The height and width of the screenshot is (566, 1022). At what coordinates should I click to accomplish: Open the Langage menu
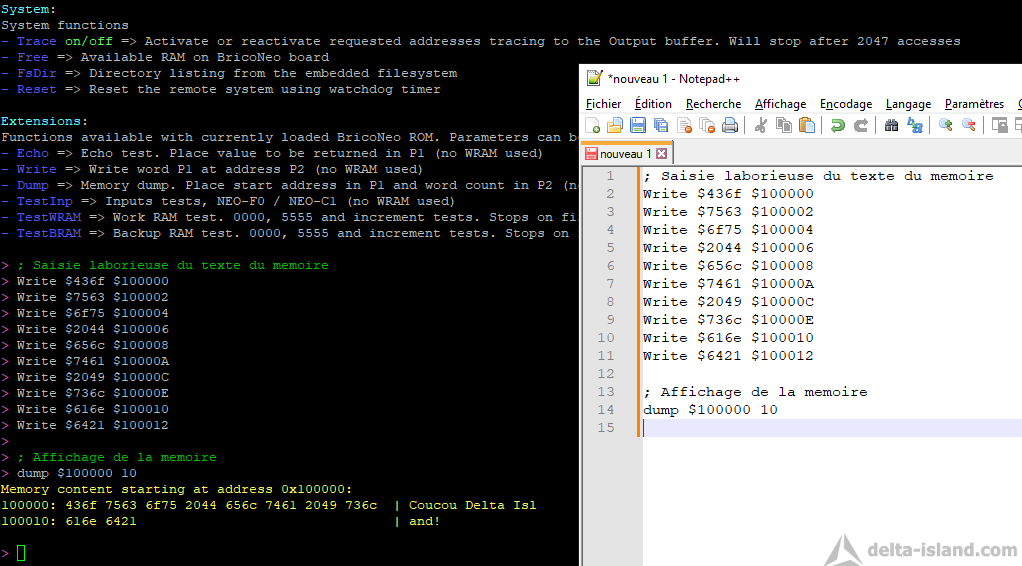click(908, 104)
